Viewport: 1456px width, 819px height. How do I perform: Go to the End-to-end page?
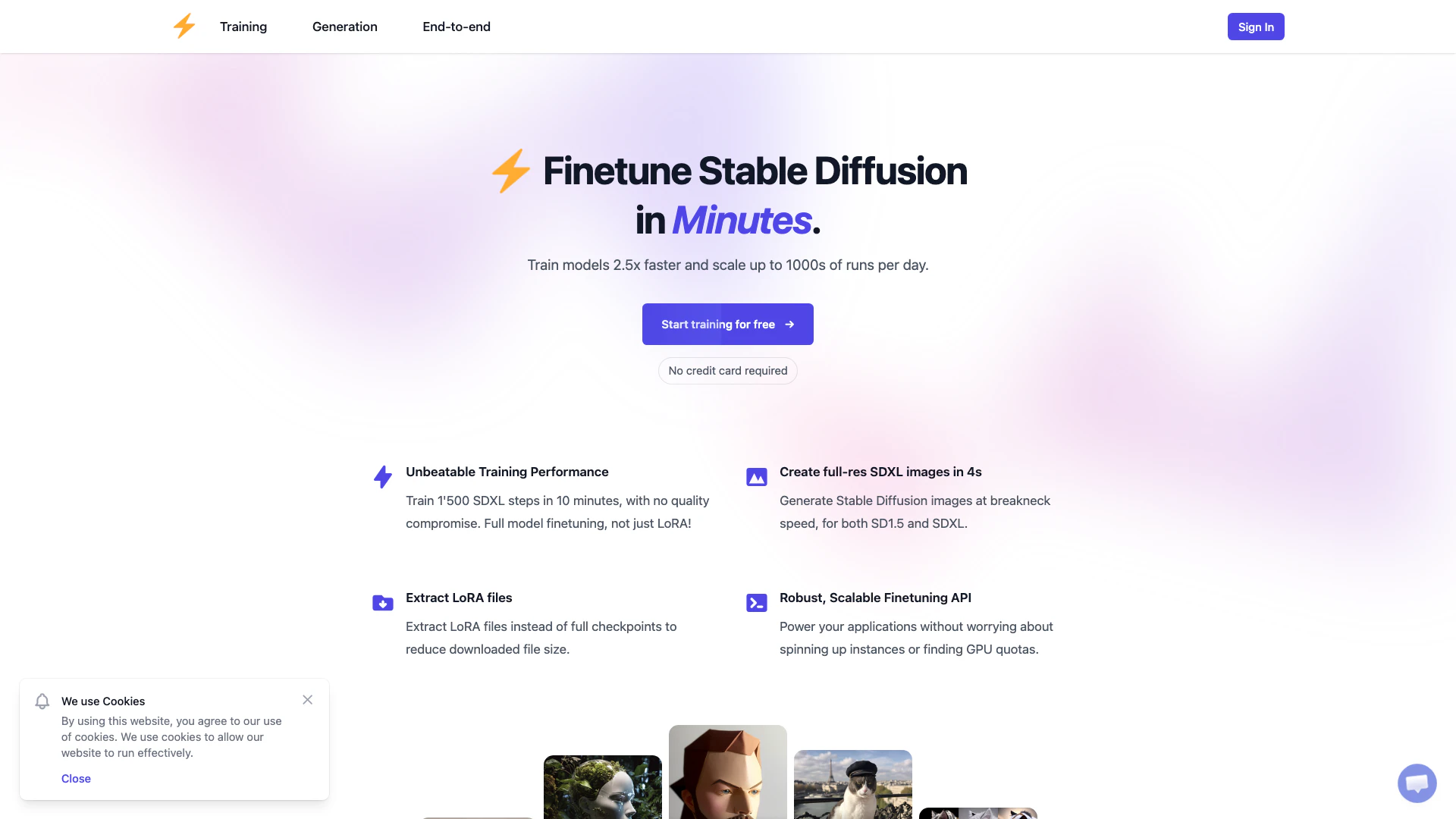click(x=457, y=27)
